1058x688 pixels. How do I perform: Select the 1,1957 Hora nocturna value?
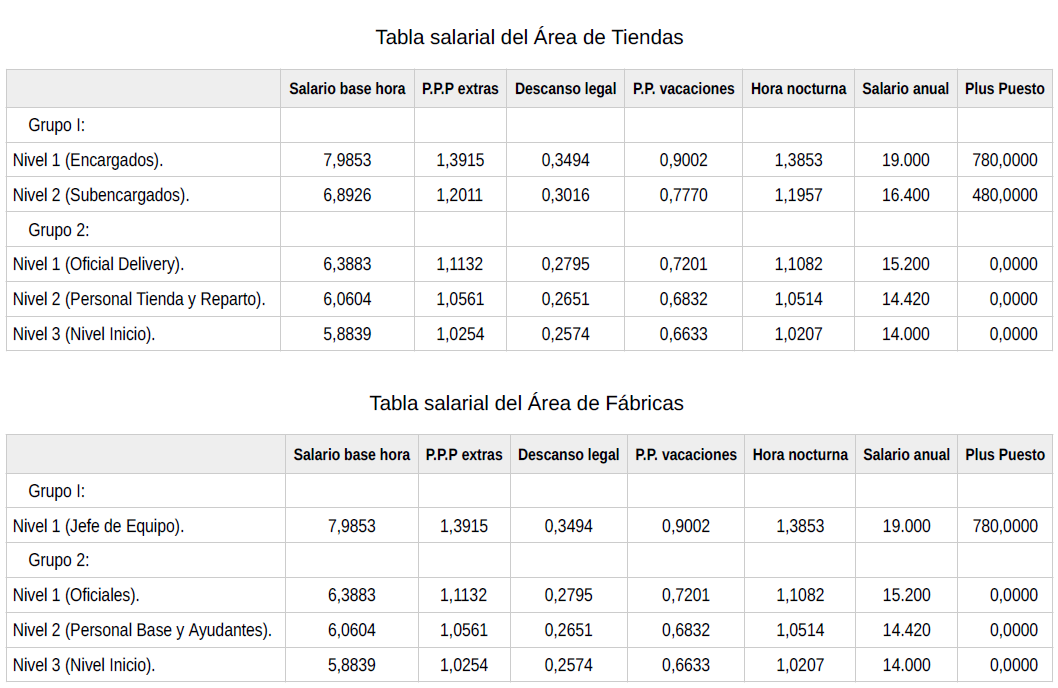click(798, 195)
